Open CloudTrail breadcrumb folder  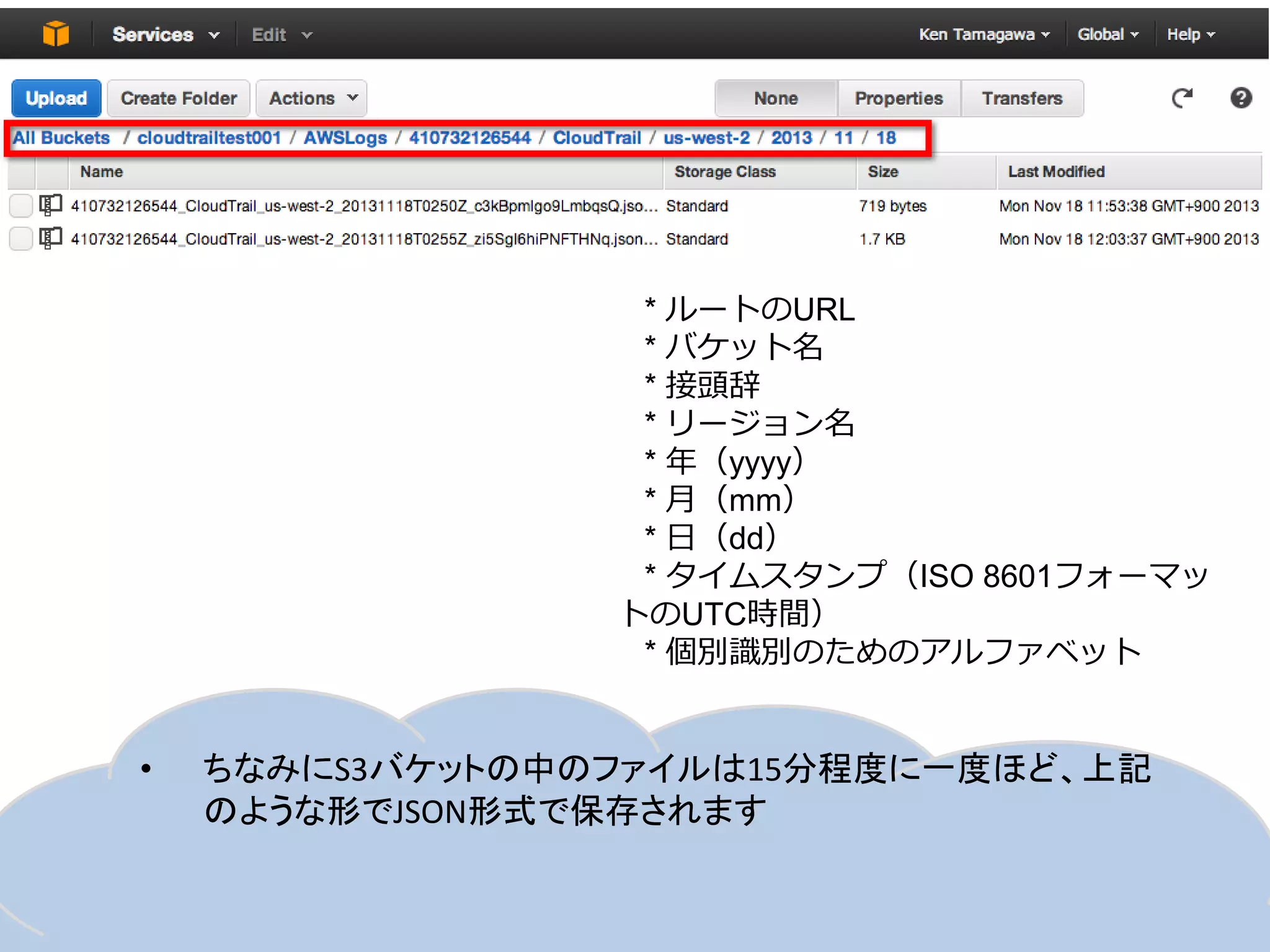point(597,138)
